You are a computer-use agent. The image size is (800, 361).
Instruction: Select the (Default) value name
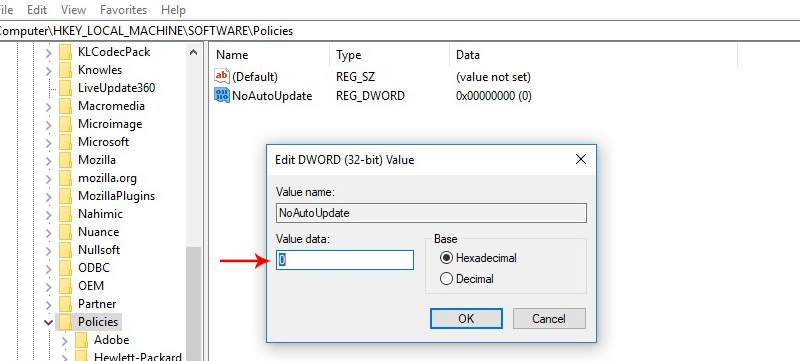[255, 77]
